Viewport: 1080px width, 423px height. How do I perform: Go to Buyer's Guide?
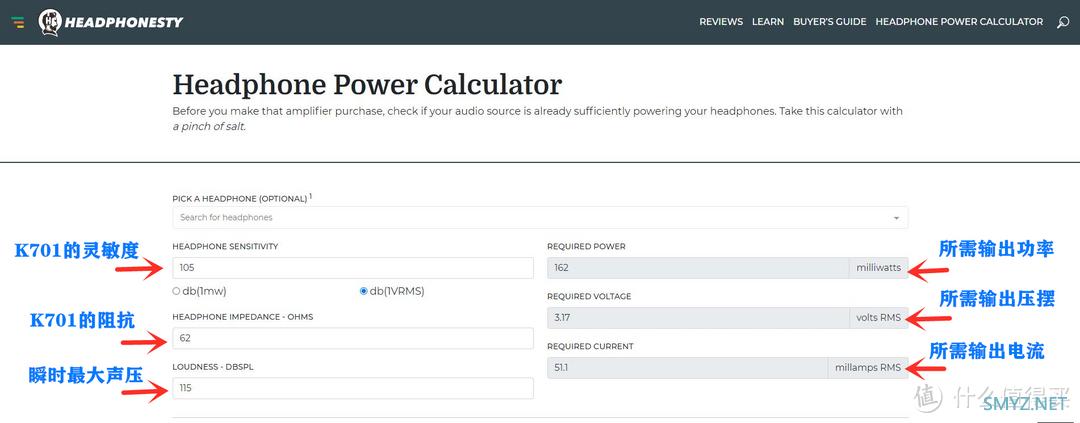829,22
